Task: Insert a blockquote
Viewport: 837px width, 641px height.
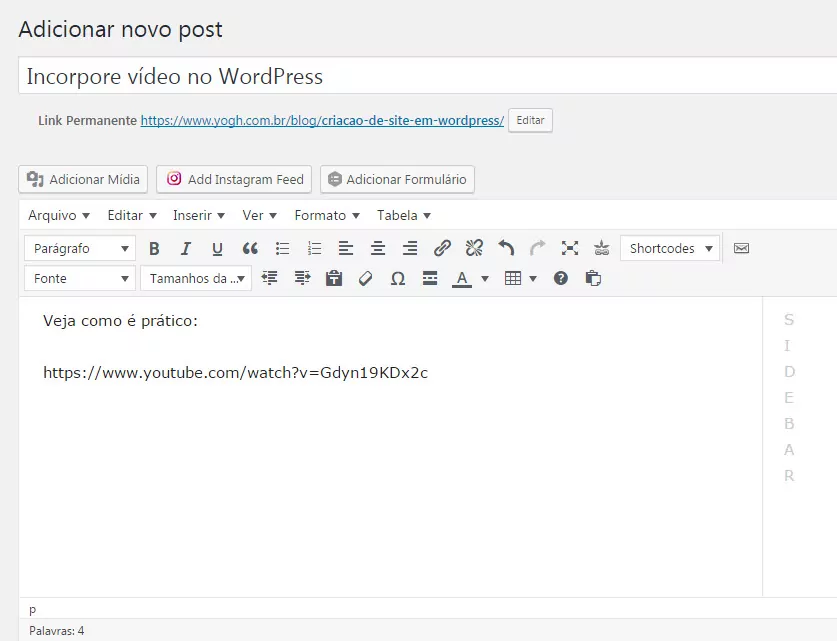Action: (250, 249)
